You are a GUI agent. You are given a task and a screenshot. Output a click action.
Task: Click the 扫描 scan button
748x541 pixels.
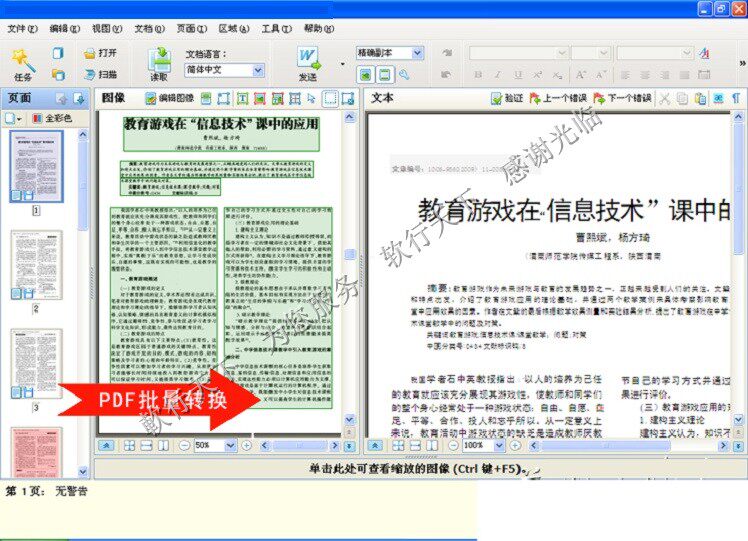pos(100,74)
